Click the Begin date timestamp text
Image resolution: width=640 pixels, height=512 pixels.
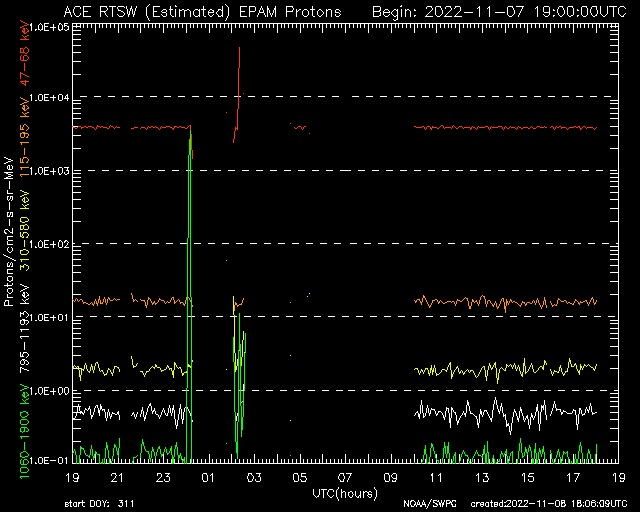tap(499, 11)
